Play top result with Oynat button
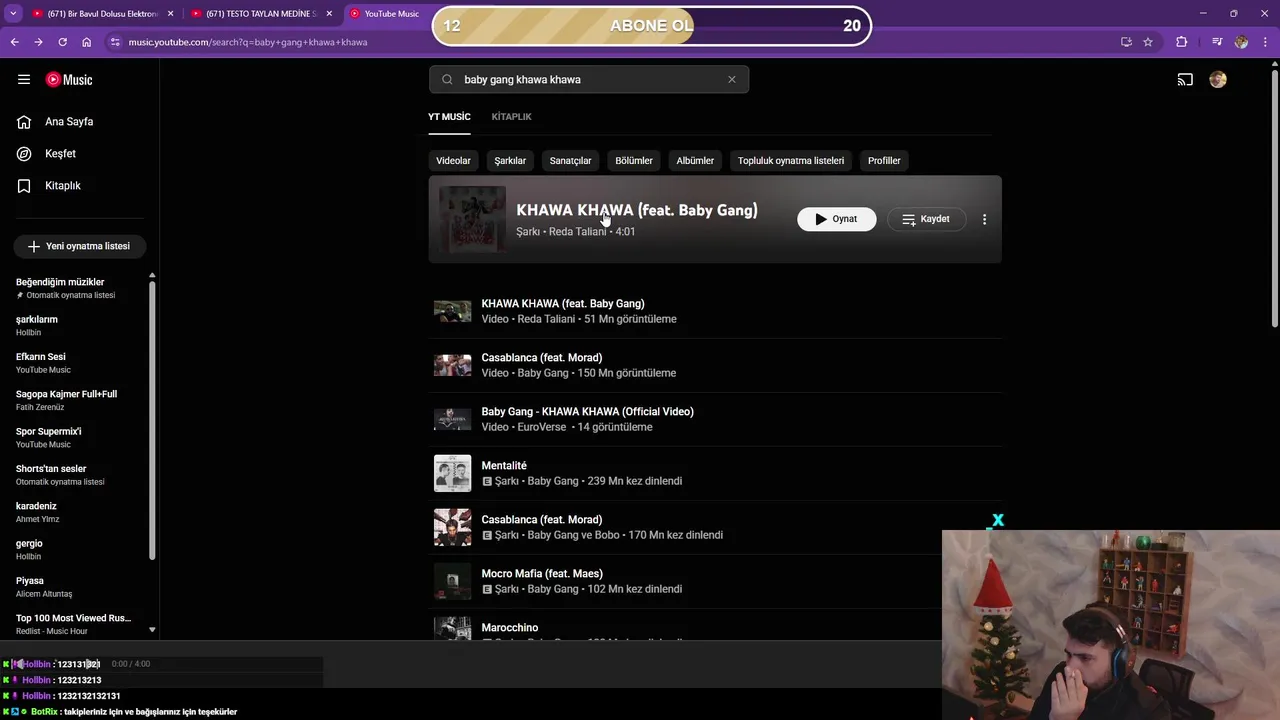This screenshot has height=720, width=1280. pyautogui.click(x=837, y=219)
